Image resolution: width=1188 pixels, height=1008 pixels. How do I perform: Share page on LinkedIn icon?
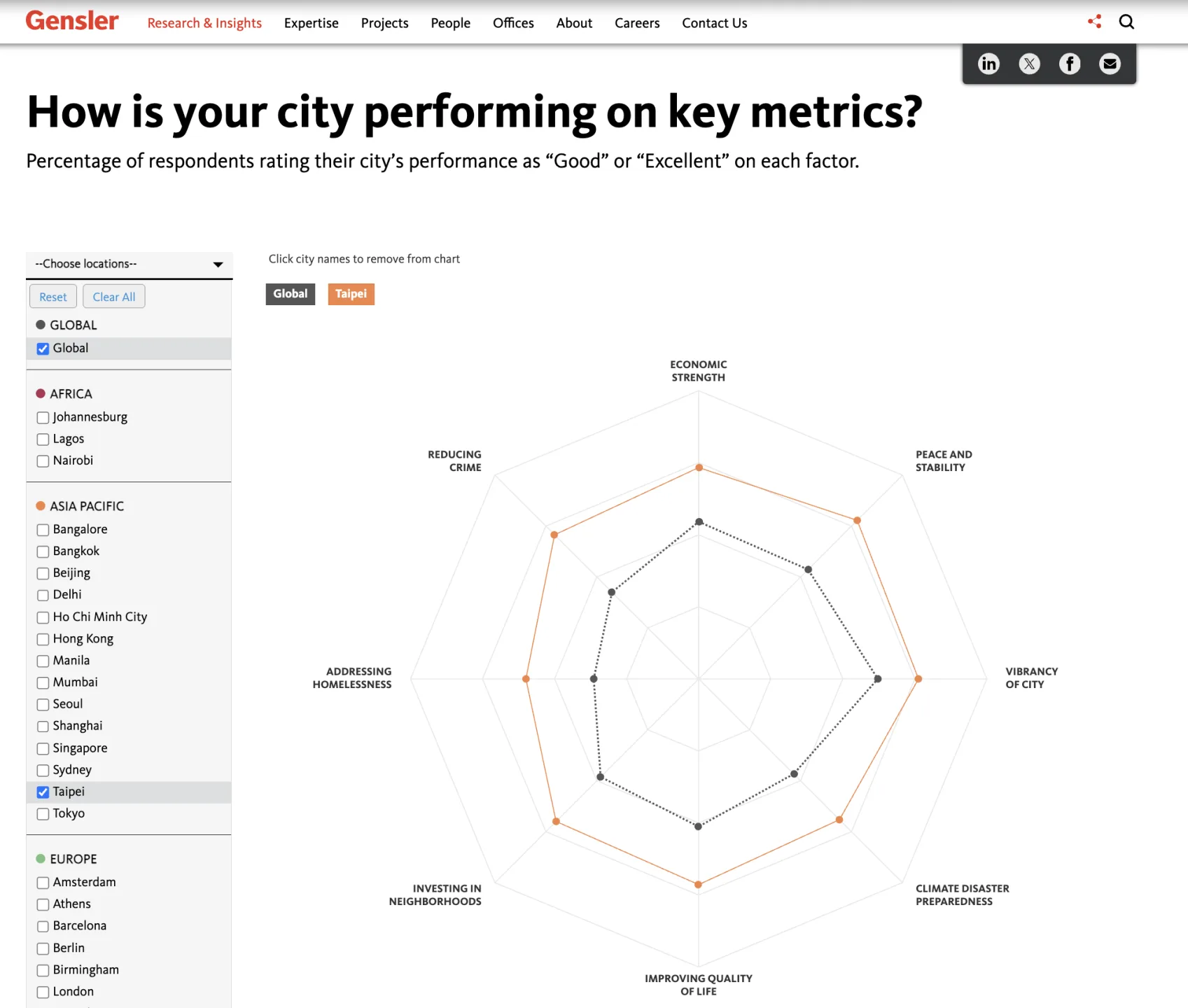coord(988,64)
